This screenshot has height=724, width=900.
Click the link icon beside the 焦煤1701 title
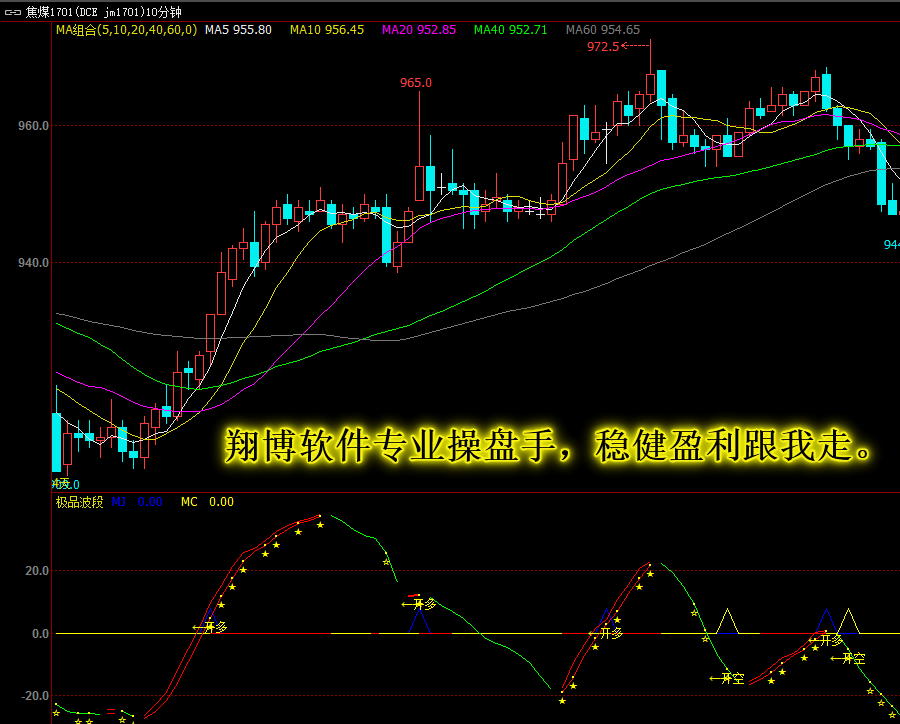[x=12, y=12]
